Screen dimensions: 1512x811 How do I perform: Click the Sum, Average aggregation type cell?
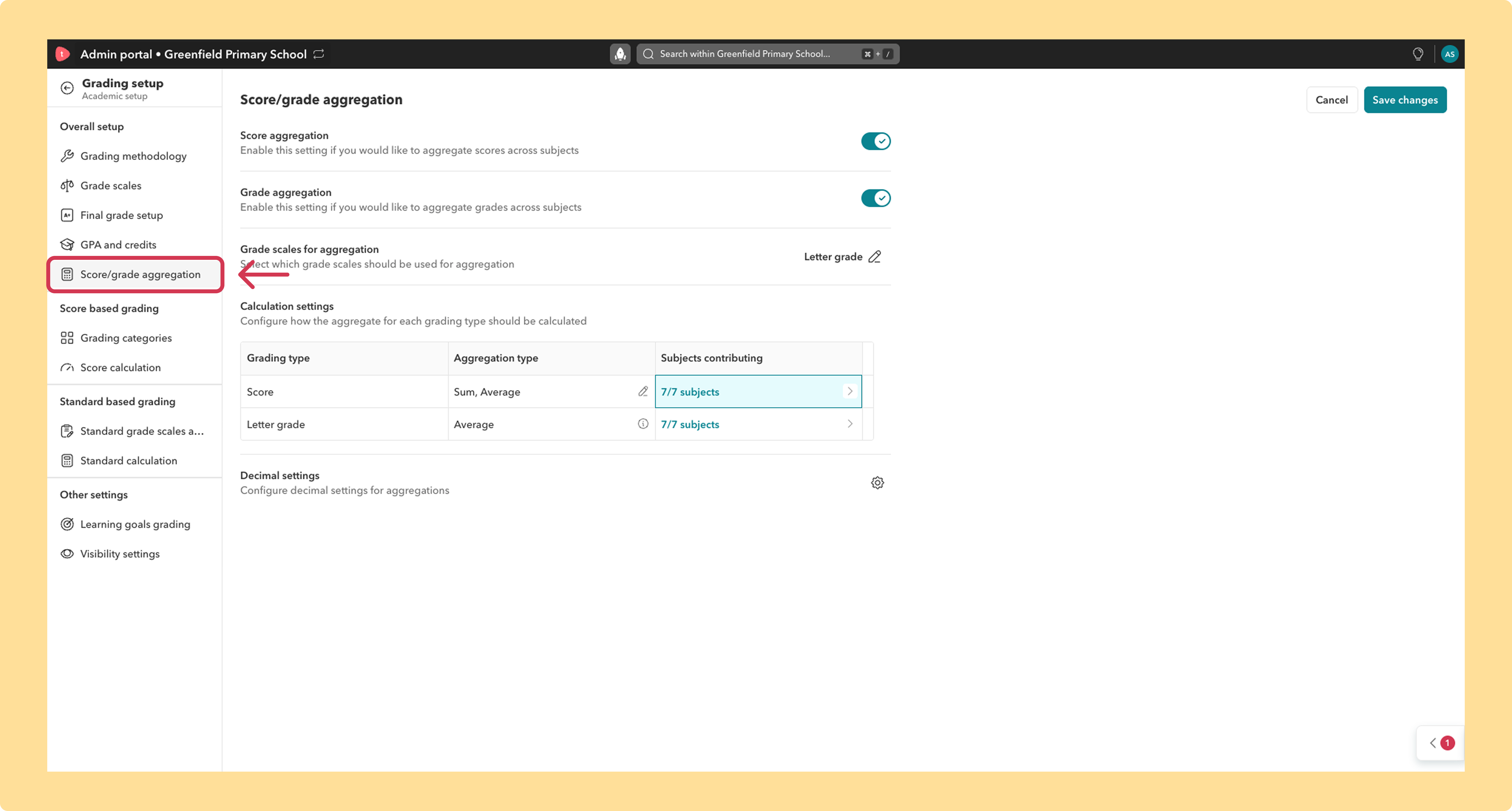tap(551, 392)
